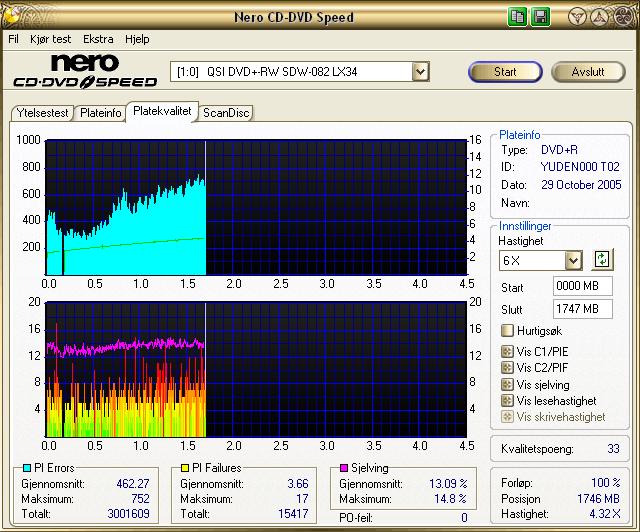Click the Forløp value 100 %
Image resolution: width=640 pixels, height=532 pixels.
[x=605, y=483]
